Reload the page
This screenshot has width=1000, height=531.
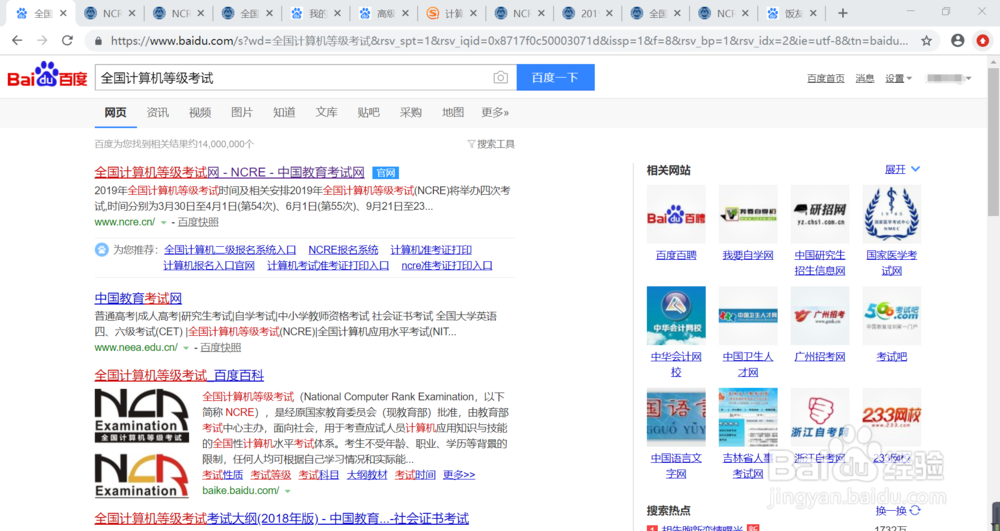tap(67, 41)
